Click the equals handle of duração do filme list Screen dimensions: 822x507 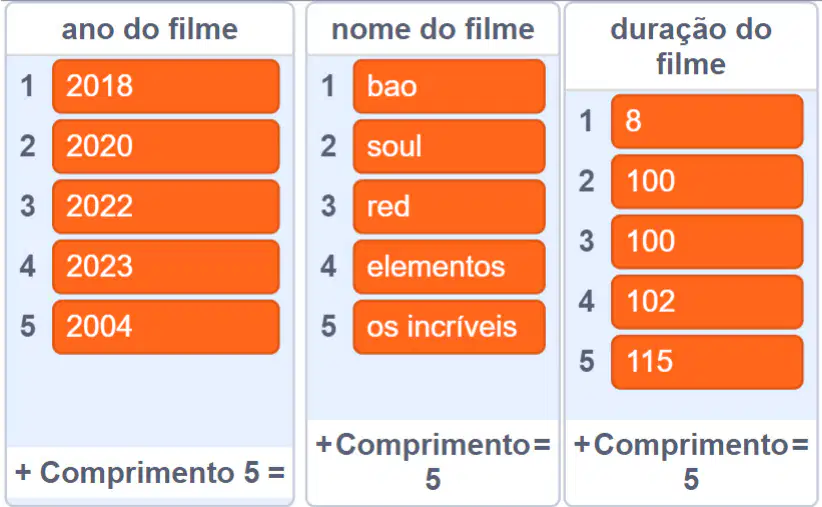[x=800, y=445]
